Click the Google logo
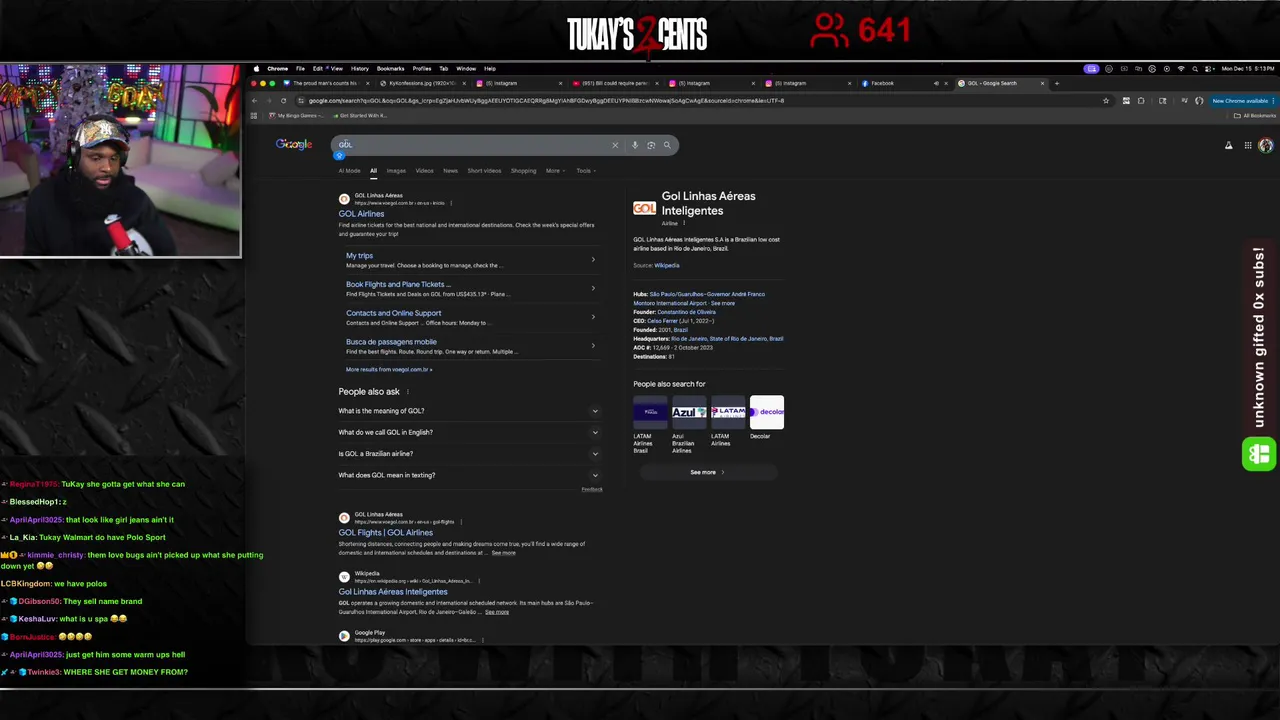 click(x=294, y=145)
